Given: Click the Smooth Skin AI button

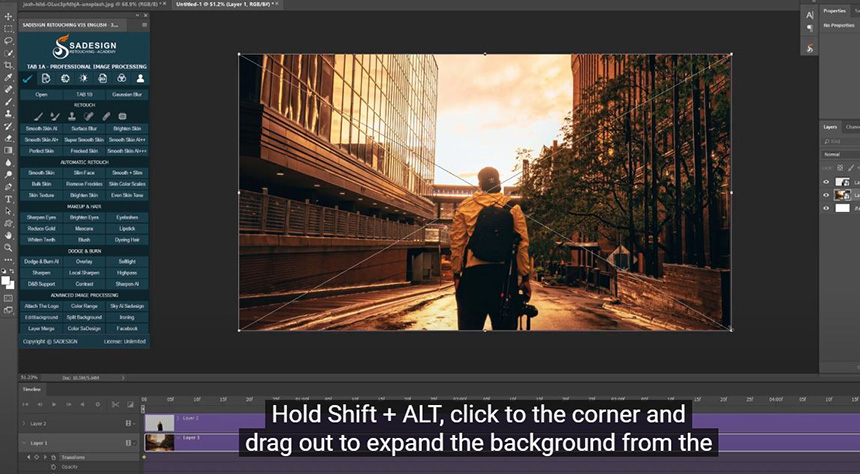Looking at the screenshot, I should coord(41,128).
